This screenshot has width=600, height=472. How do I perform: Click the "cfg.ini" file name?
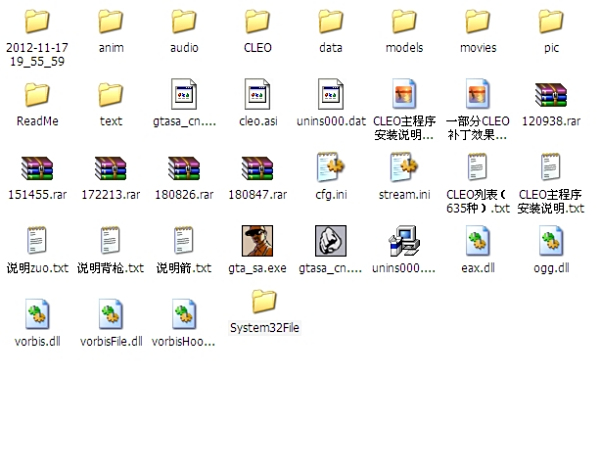point(331,195)
